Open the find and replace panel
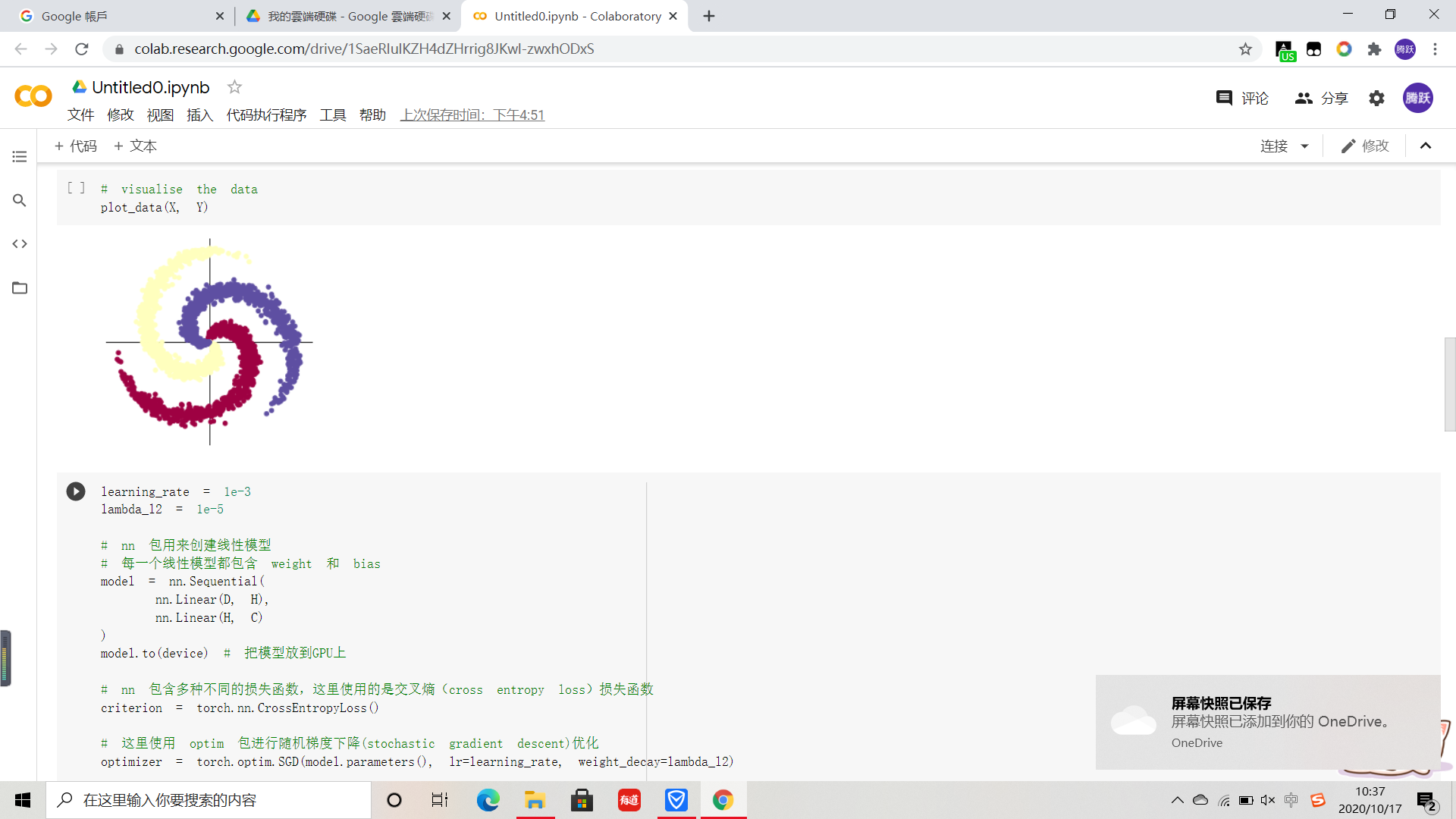Screen dimensions: 1456x819 click(20, 200)
